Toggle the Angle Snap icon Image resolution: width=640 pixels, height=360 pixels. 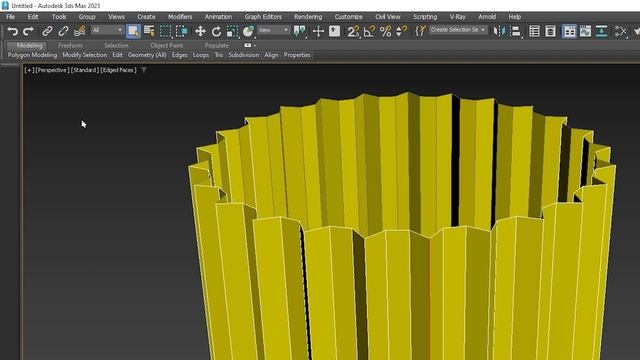tap(369, 31)
